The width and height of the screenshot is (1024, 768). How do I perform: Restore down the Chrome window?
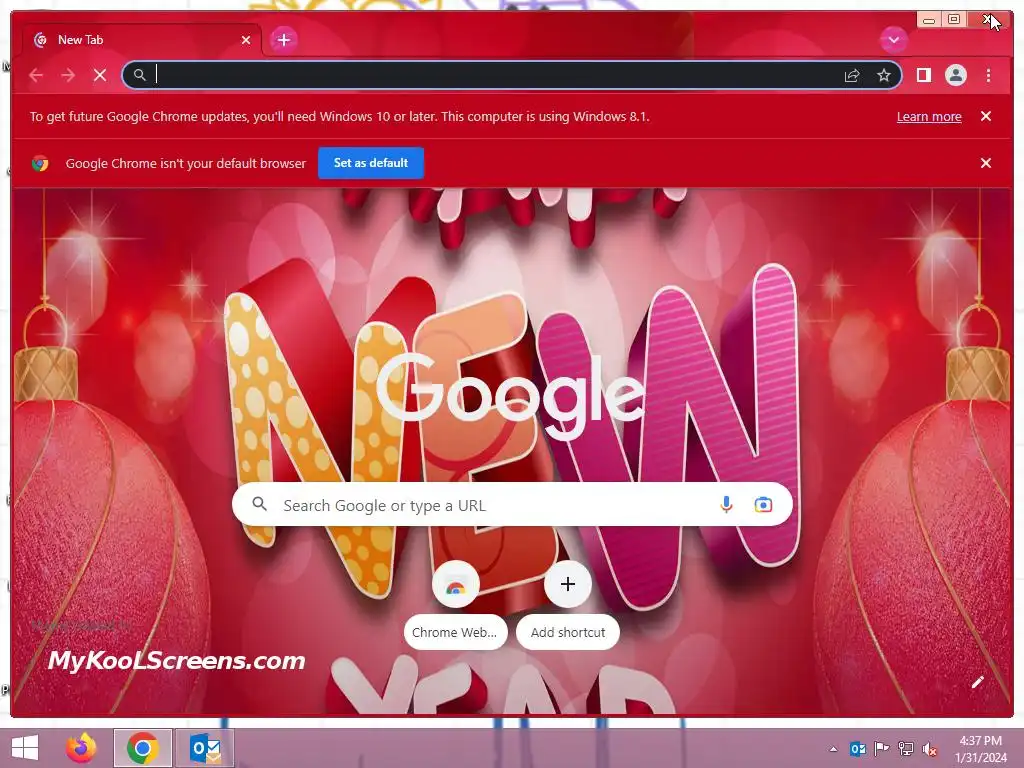point(953,20)
